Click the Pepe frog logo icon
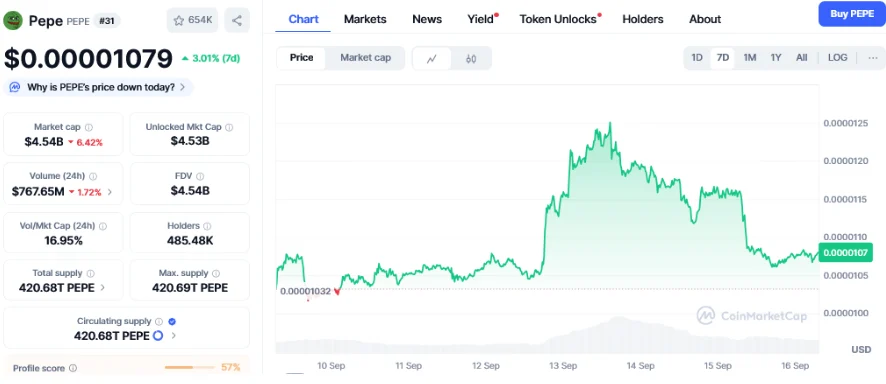This screenshot has height=384, width=886. [12, 20]
